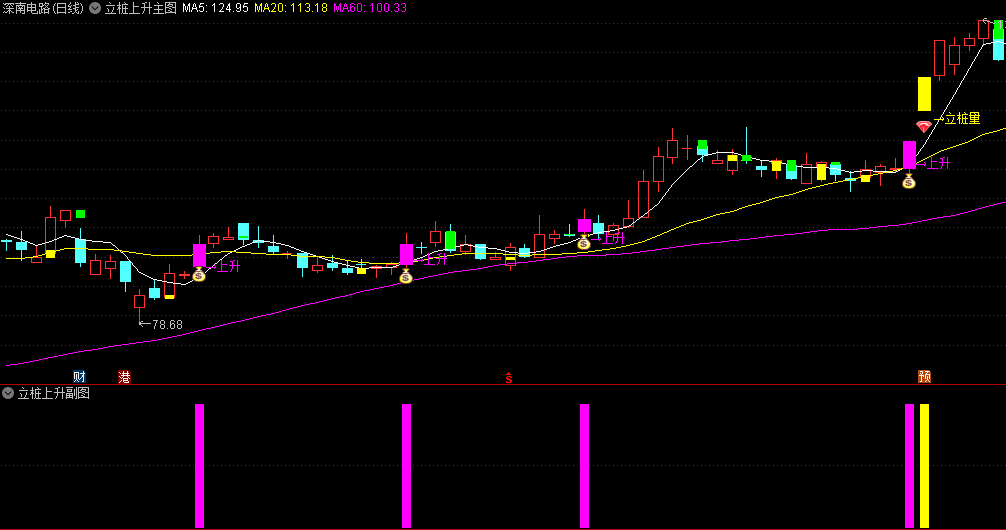The image size is (1006, 530).
Task: Click the 财 financial info icon
Action: click(79, 377)
